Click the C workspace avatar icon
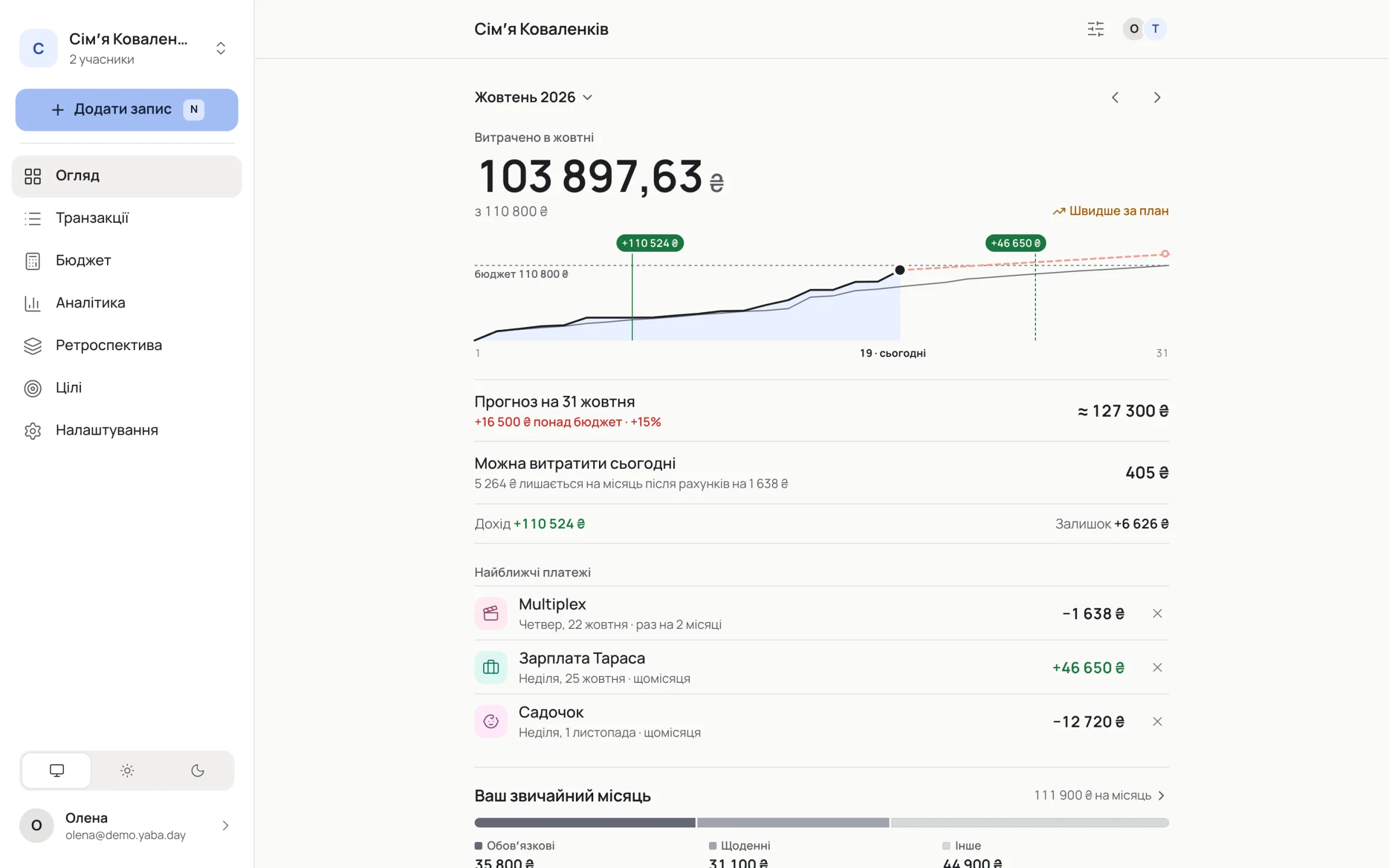 point(38,49)
